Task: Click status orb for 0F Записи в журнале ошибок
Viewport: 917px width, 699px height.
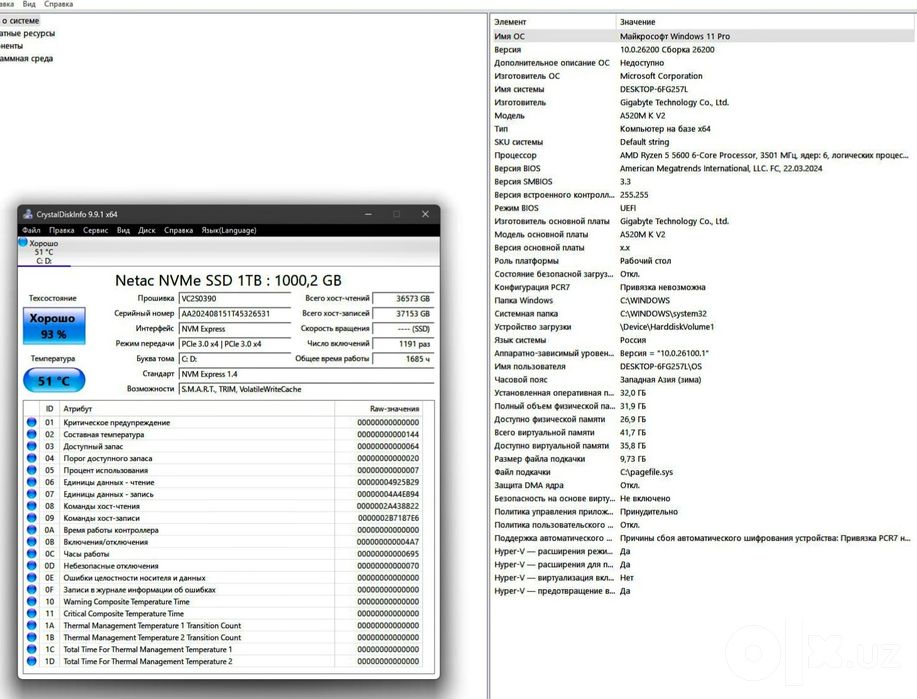Action: [32, 590]
